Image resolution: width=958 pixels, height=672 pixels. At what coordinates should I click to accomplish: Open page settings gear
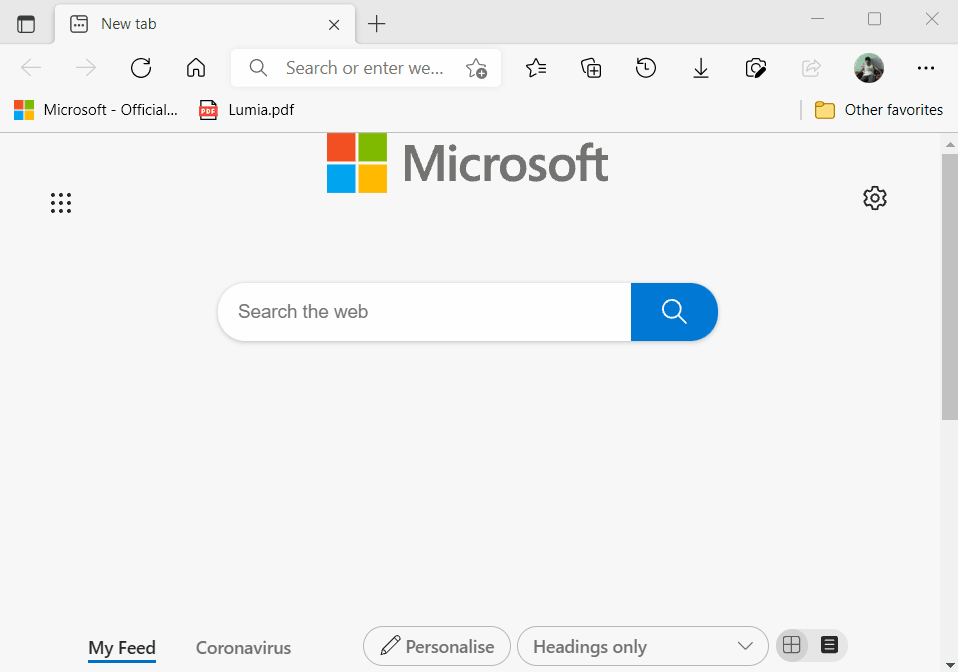(874, 197)
